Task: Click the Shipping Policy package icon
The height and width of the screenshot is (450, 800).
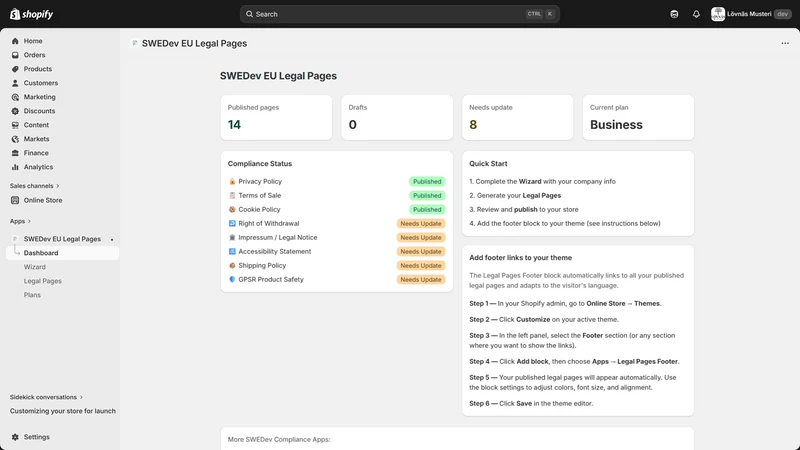Action: click(232, 266)
